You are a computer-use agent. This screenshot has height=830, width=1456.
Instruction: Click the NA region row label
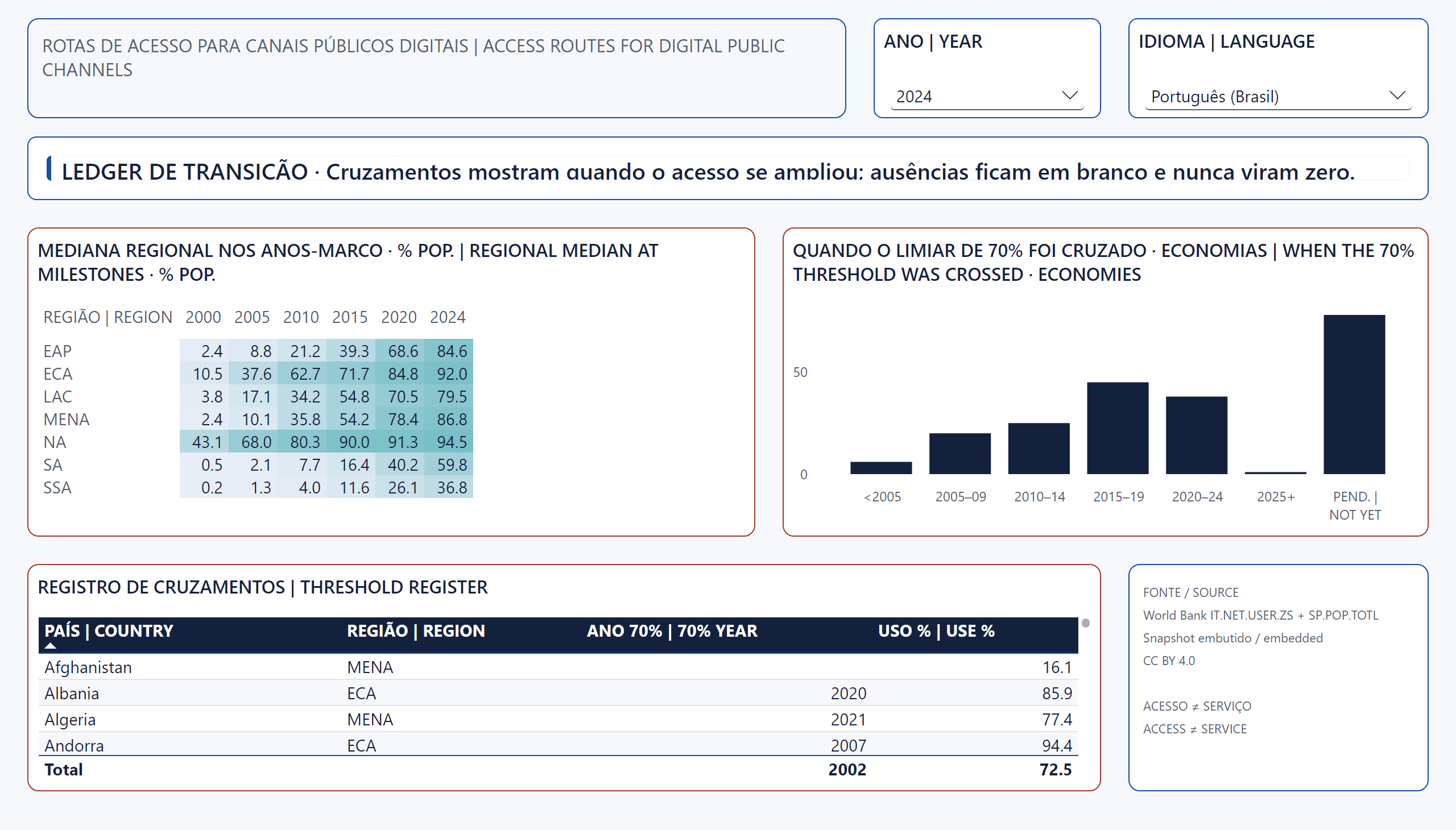click(x=55, y=442)
